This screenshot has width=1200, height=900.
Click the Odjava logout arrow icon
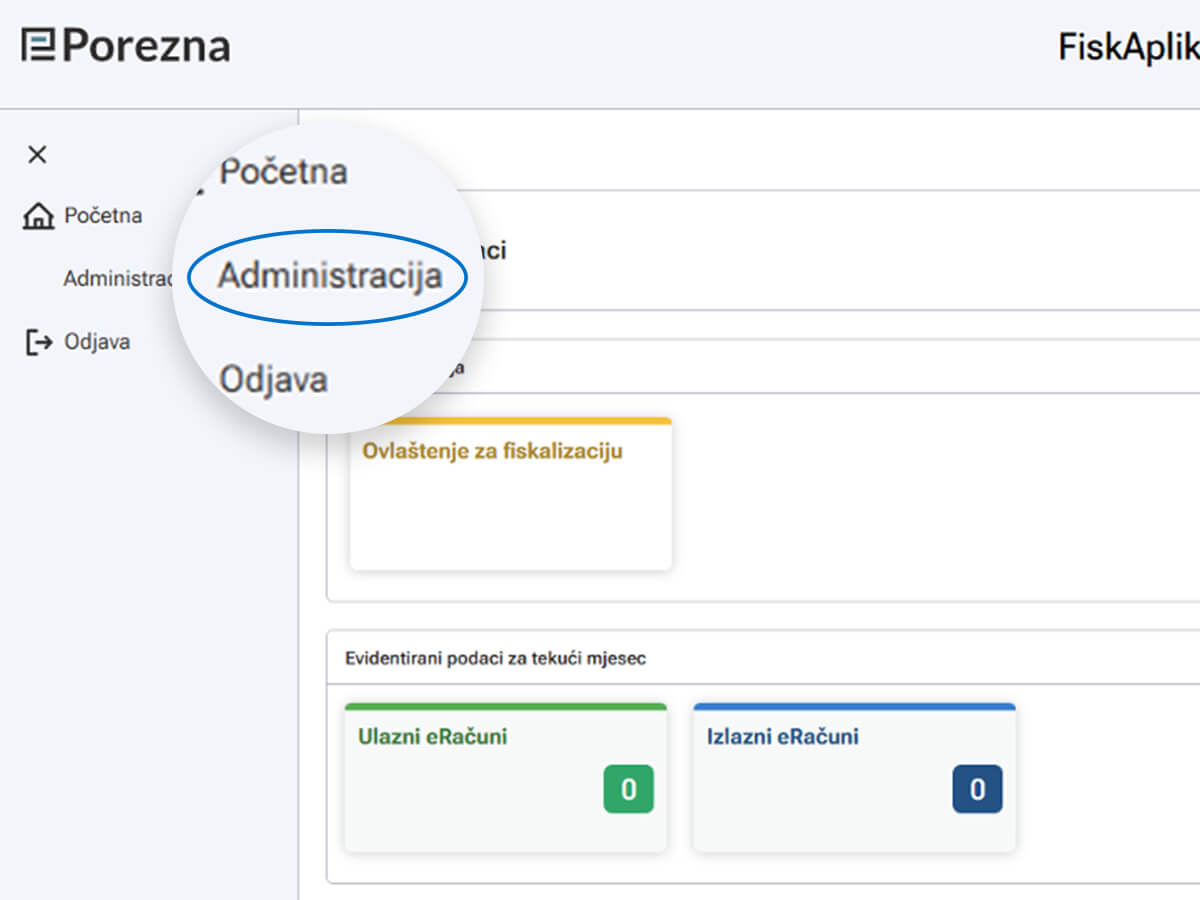(38, 342)
